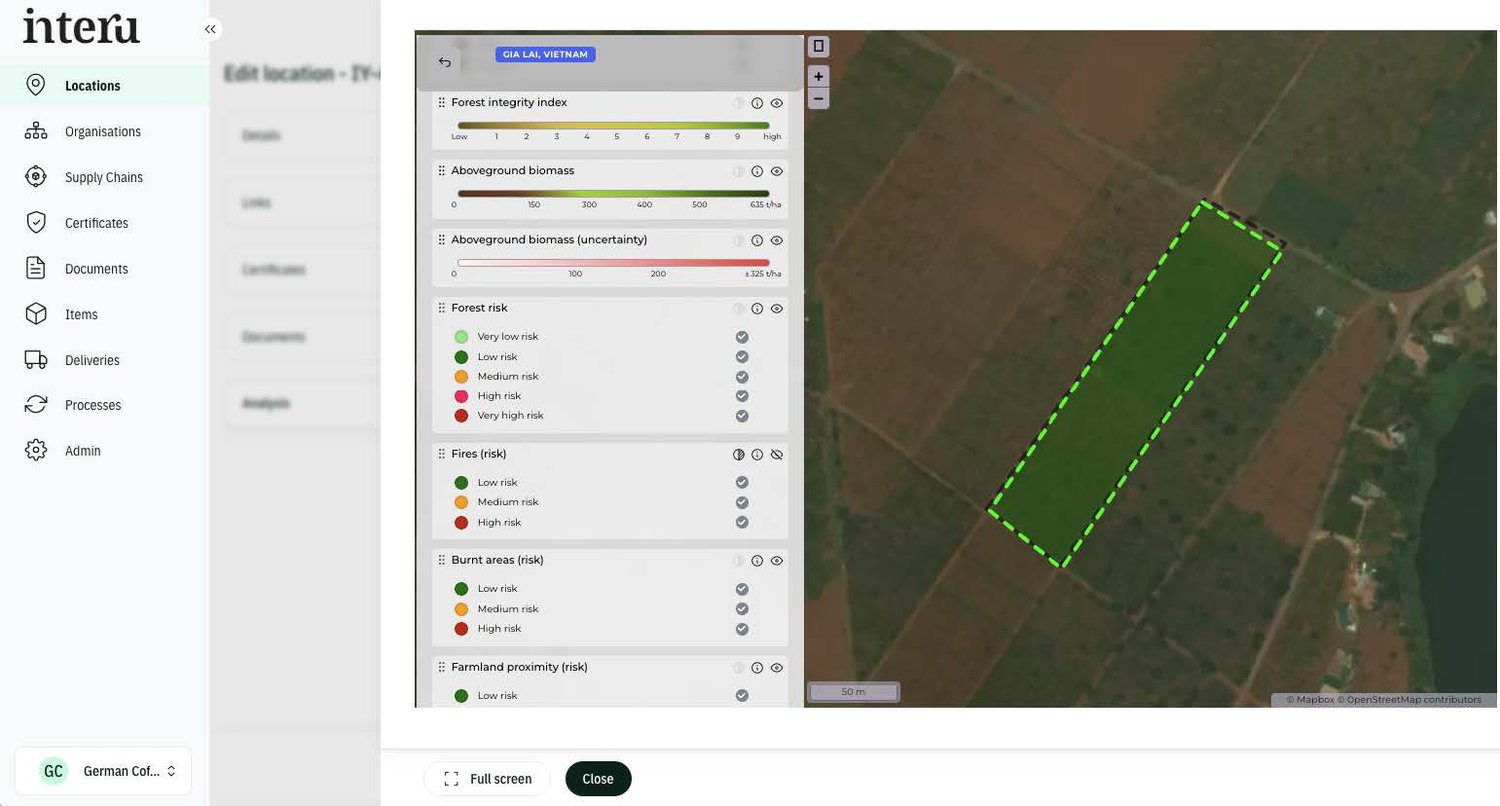Viewport: 1500px width, 806px height.
Task: Toggle the Forest risk layer visibility
Action: pos(777,308)
